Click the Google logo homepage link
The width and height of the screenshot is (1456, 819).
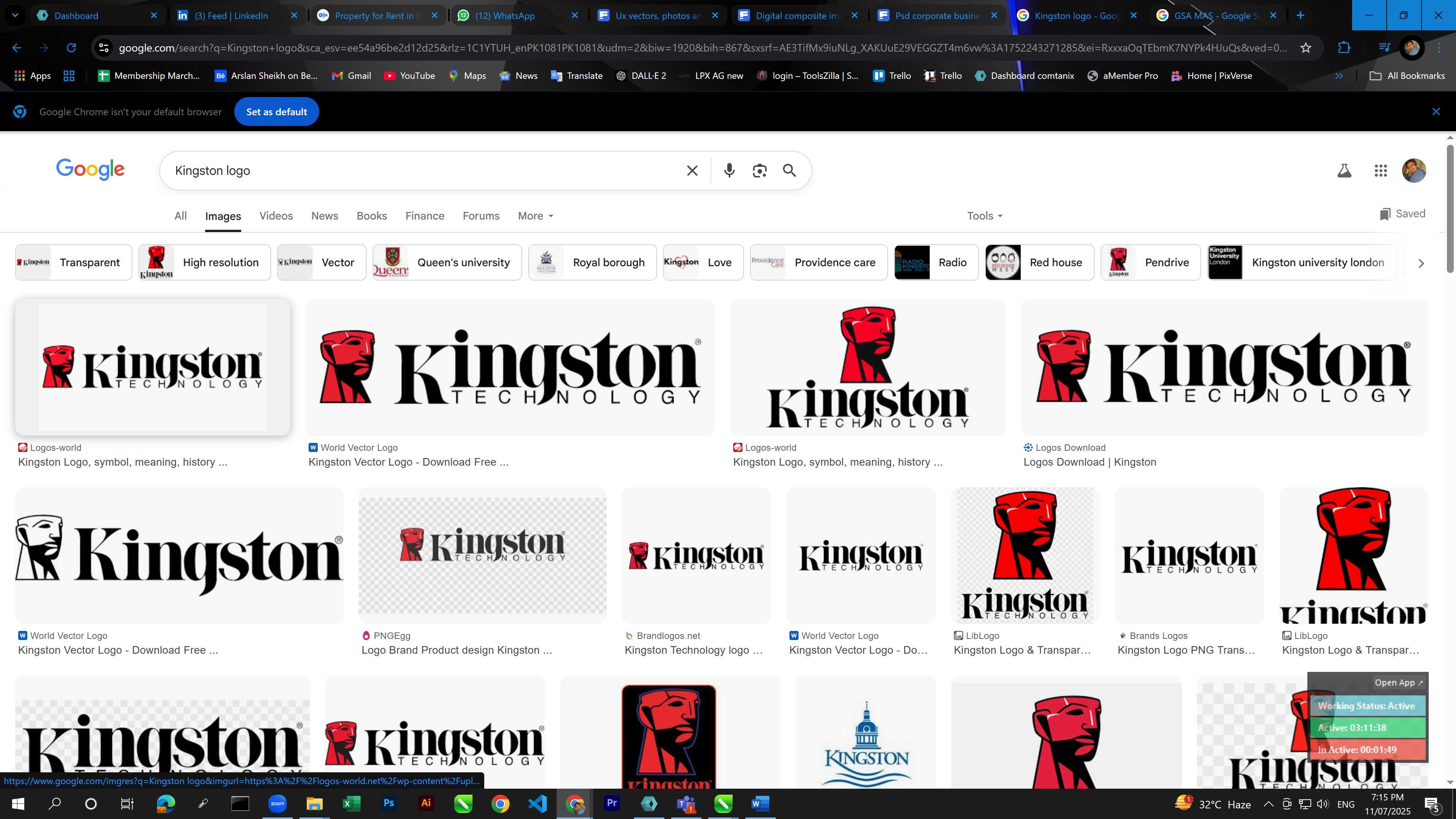[91, 169]
